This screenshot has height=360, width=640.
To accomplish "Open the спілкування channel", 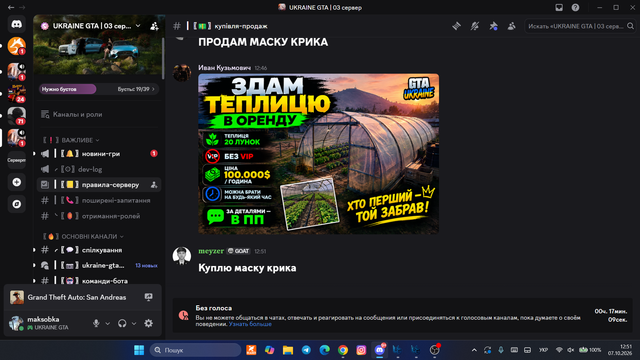I will click(x=98, y=250).
